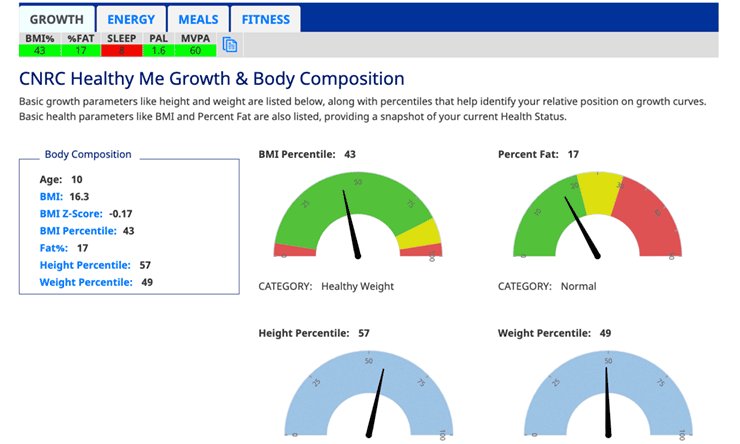Viewport: 740px width, 444px height.
Task: Follow the Height Percentile link
Action: (x=85, y=265)
